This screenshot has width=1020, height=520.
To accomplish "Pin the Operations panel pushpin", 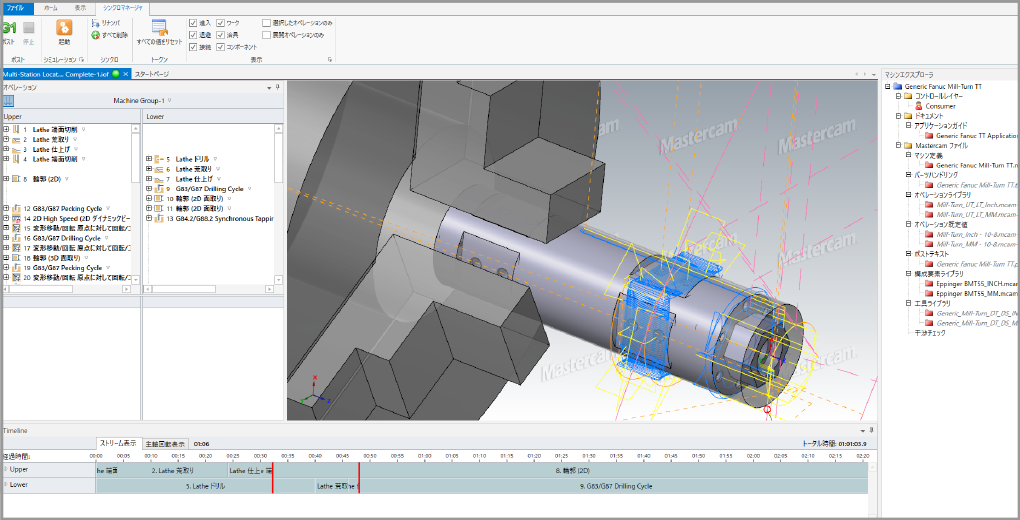I will coord(278,87).
